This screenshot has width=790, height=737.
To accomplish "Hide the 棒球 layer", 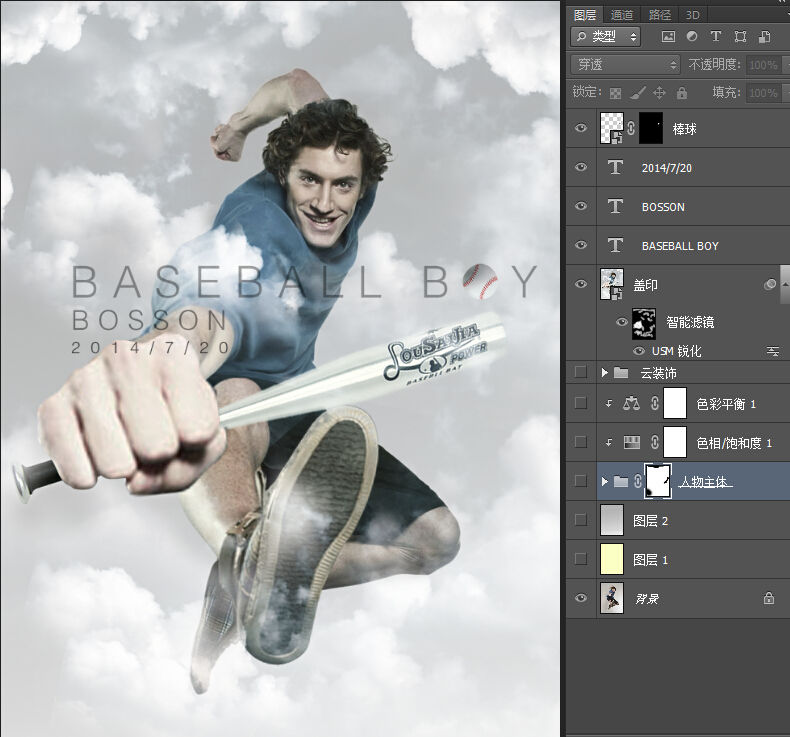I will click(580, 128).
